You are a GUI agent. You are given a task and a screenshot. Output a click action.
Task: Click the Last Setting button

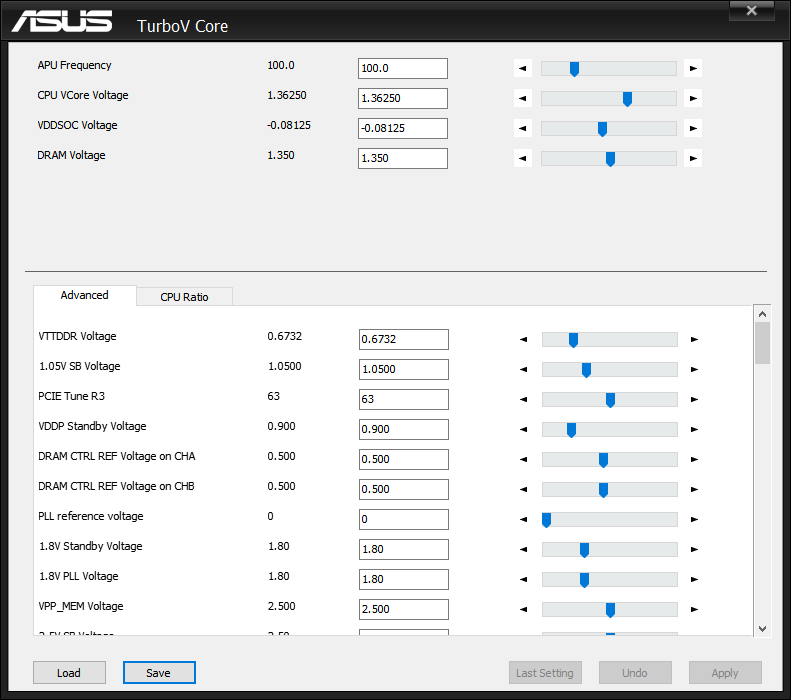click(545, 673)
